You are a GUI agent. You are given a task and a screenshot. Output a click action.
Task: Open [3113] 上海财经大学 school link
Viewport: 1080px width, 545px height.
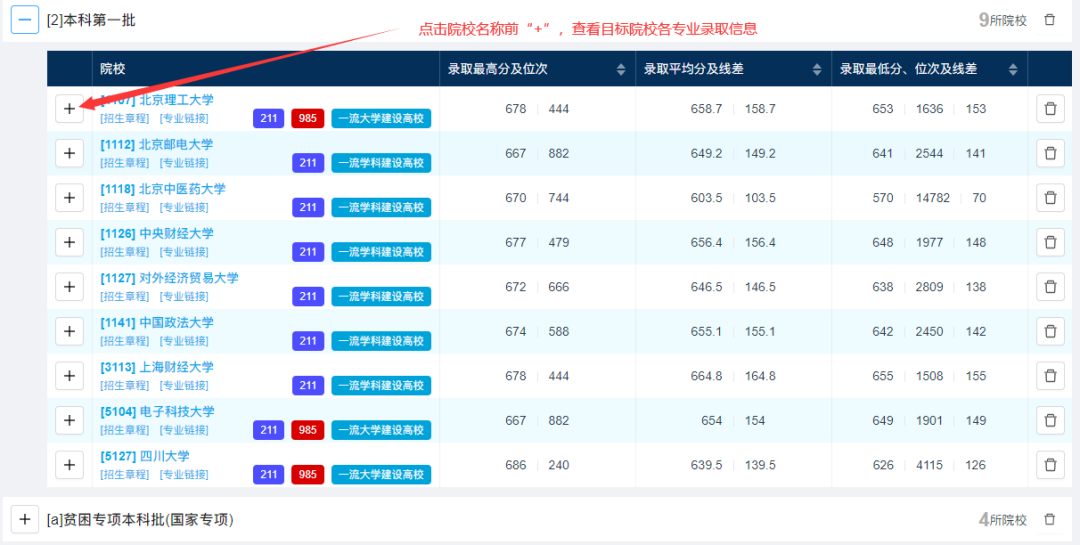click(x=157, y=367)
